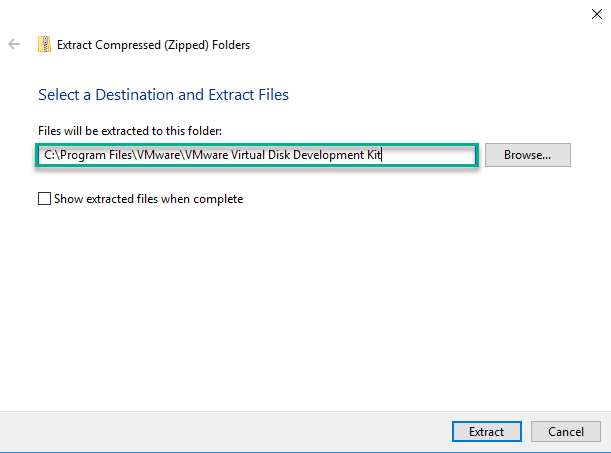Open the Browse... folder picker

528,155
